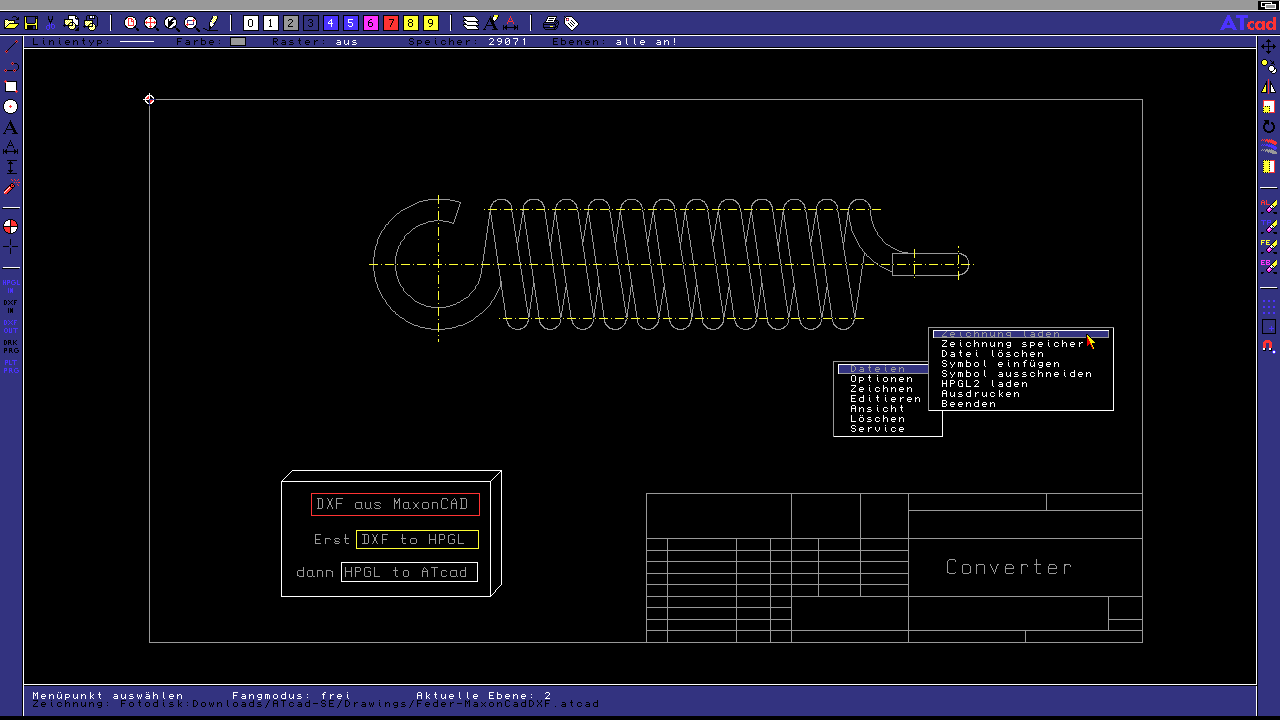Select the scissors cut tool
Image resolution: width=1280 pixels, height=720 pixels.
click(50, 22)
